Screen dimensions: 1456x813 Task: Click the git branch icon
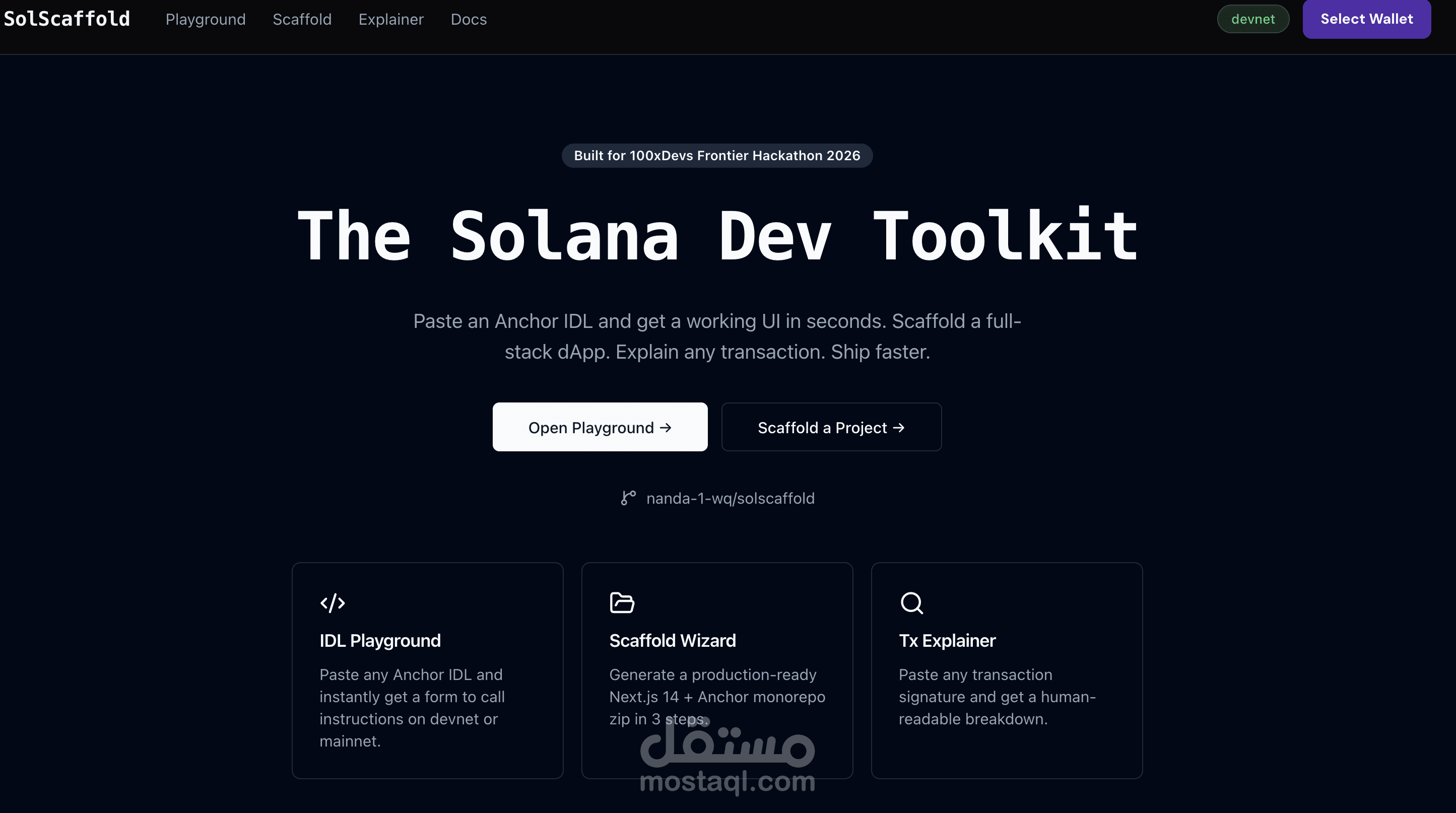pyautogui.click(x=628, y=498)
